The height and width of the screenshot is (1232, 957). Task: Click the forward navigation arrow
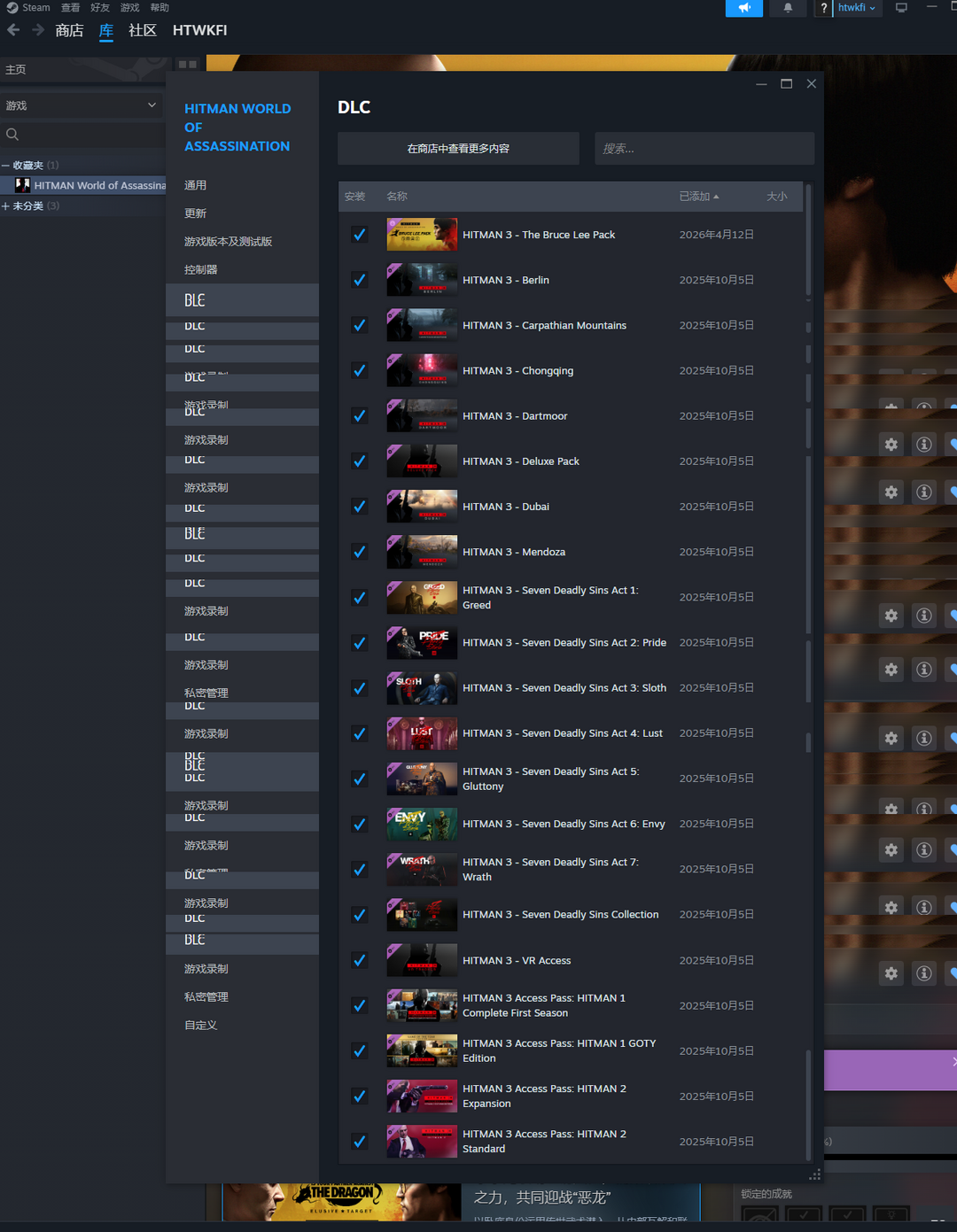(38, 30)
